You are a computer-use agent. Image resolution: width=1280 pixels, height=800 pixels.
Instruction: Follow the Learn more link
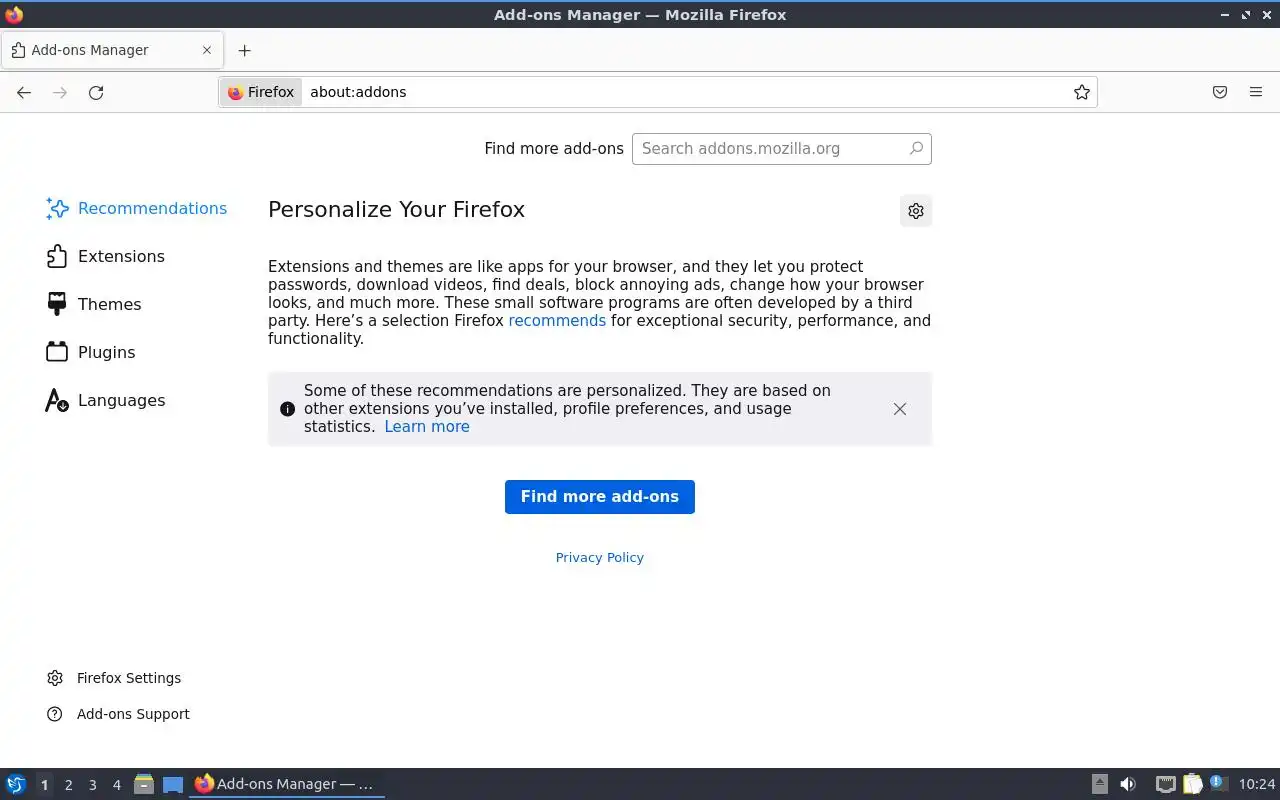[427, 427]
